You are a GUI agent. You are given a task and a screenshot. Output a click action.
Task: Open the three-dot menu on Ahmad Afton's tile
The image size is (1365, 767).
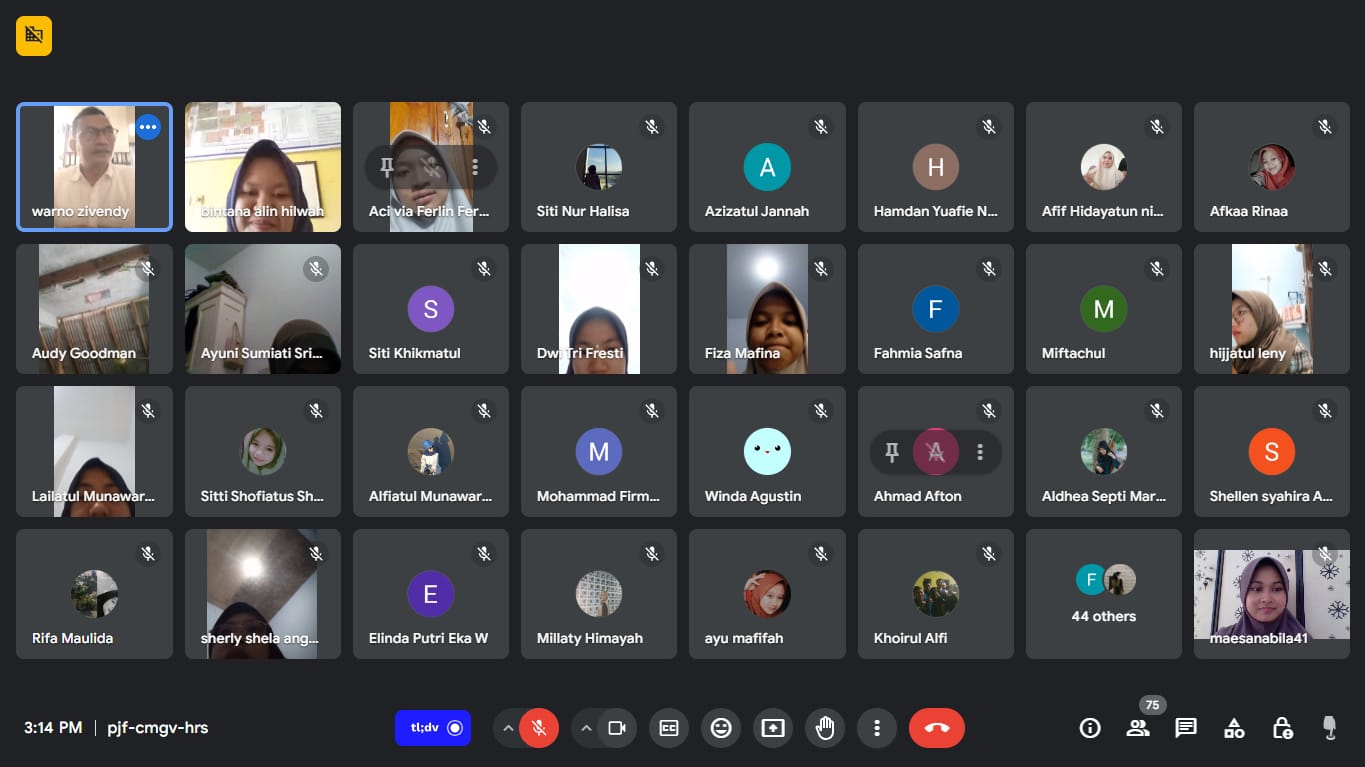click(980, 452)
